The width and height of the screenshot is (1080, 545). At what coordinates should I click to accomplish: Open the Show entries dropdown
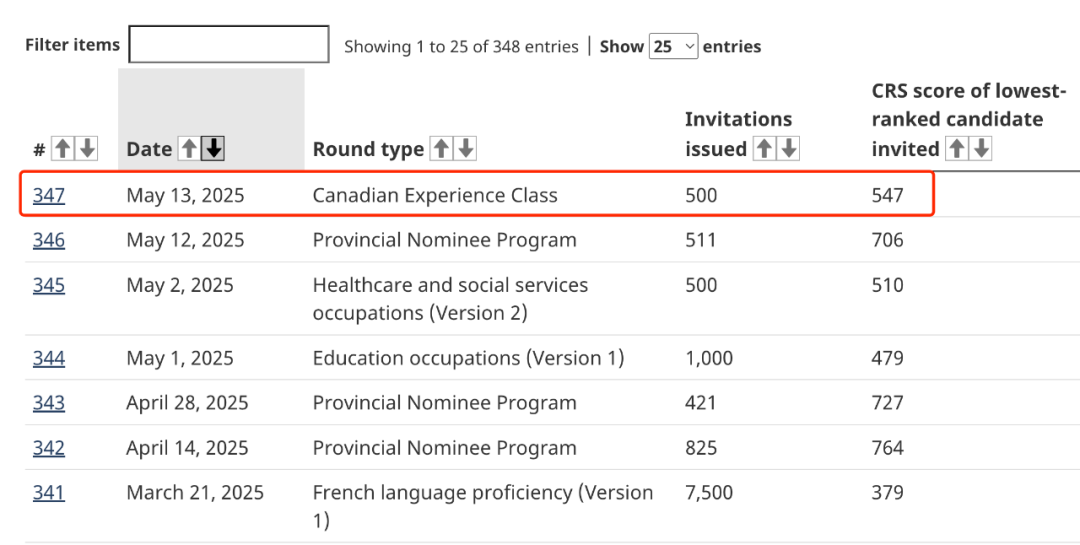coord(673,46)
